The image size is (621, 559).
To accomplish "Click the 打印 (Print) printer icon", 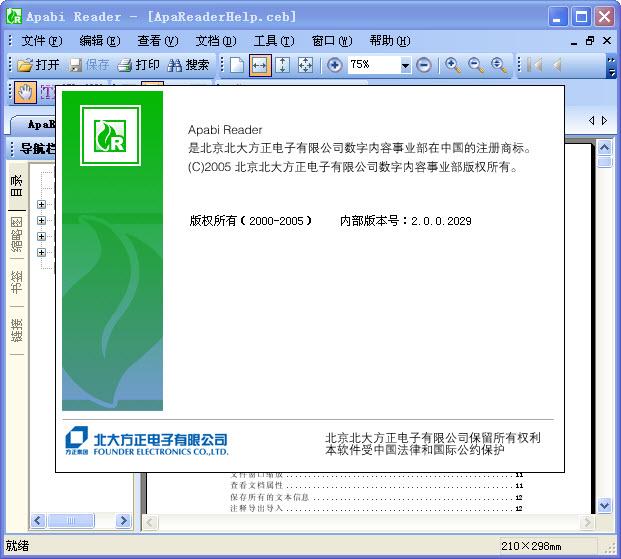I will [x=125, y=65].
